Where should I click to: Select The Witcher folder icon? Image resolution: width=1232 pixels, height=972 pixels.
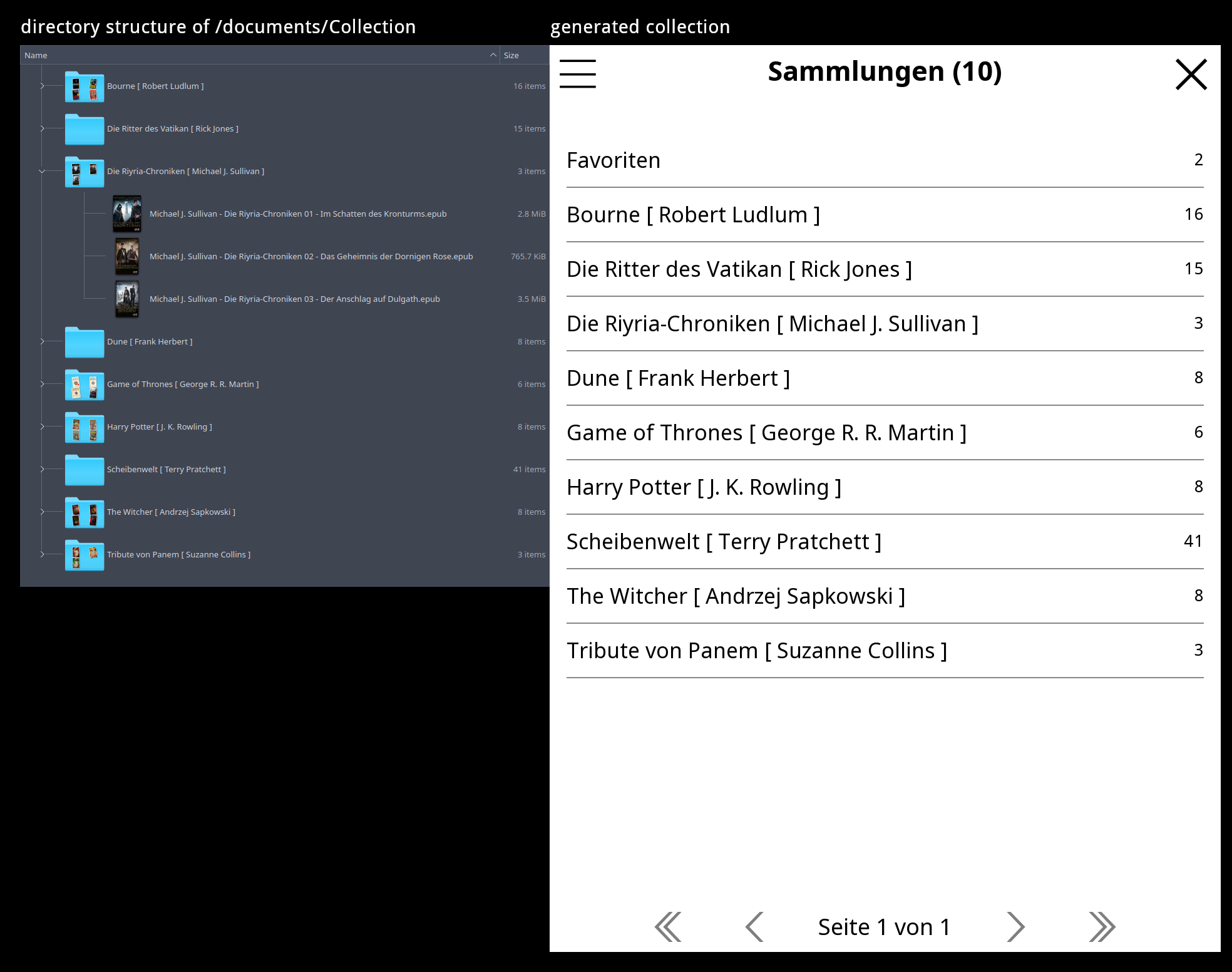85,512
